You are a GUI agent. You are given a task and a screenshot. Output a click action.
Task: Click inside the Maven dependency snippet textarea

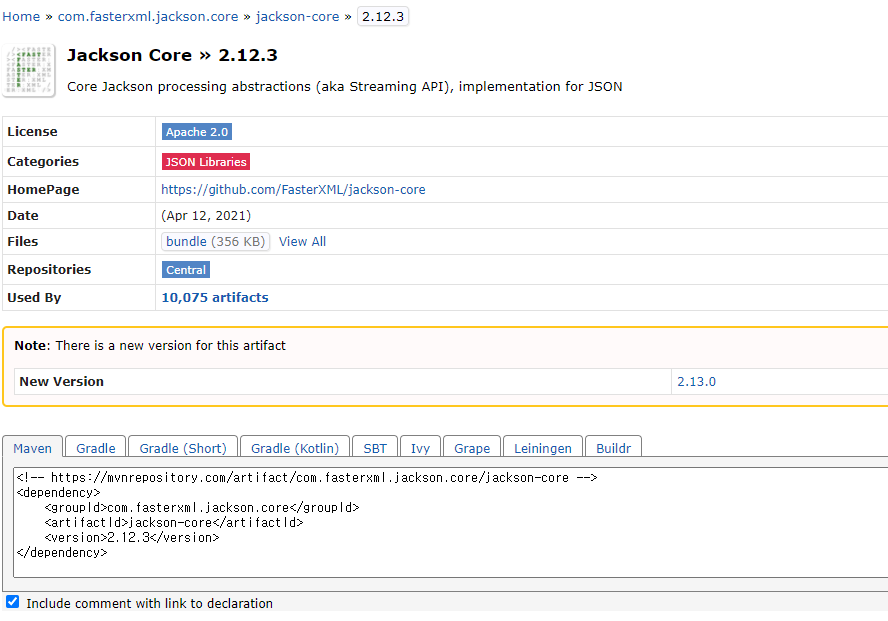(x=450, y=523)
